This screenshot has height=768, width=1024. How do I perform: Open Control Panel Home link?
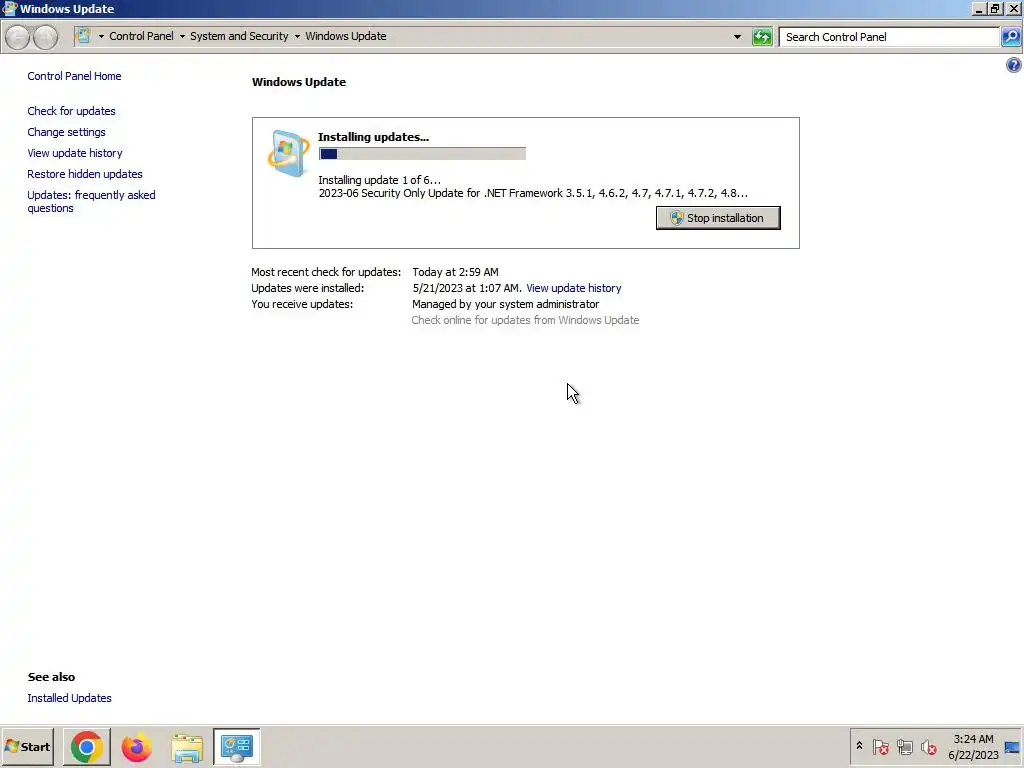[74, 76]
